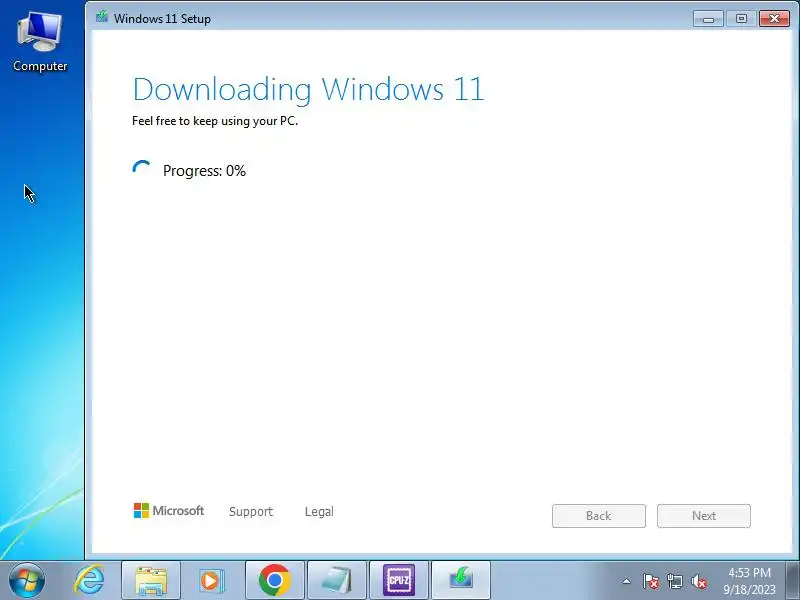Click 'Feel free to keep using your PC.'

[x=215, y=121]
